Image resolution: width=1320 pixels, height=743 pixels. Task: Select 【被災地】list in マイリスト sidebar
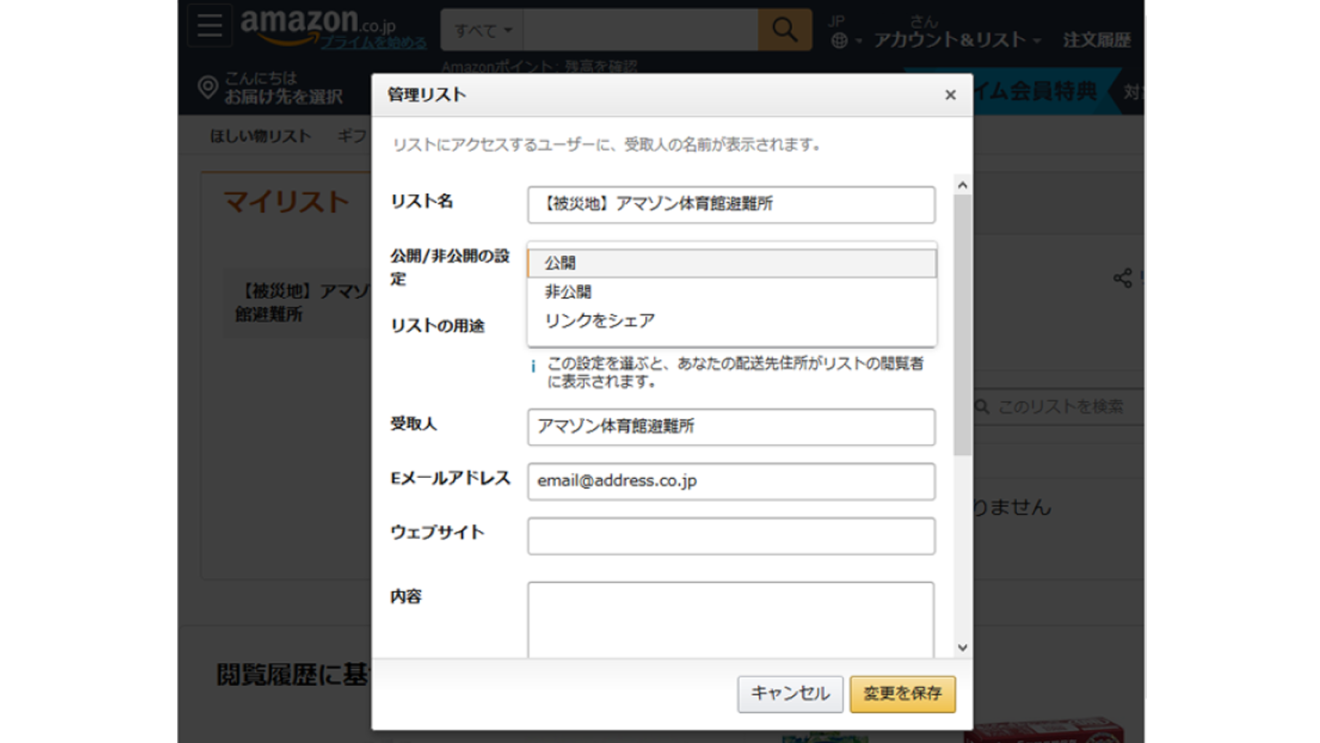click(x=296, y=303)
